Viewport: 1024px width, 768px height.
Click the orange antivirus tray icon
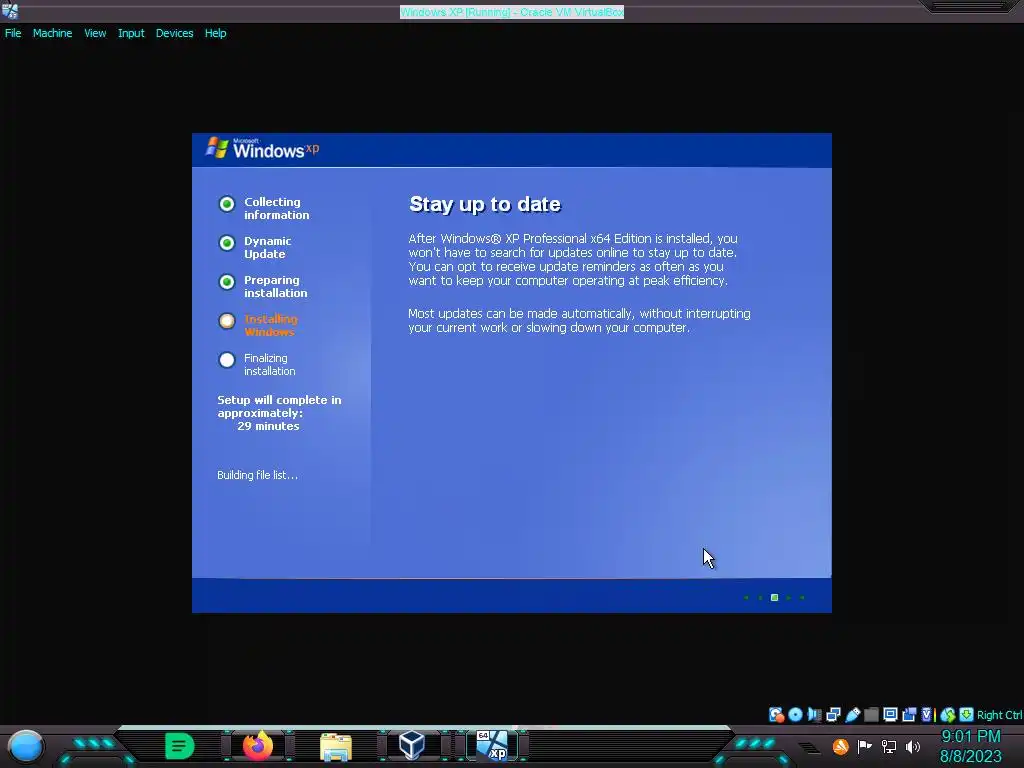tap(840, 746)
